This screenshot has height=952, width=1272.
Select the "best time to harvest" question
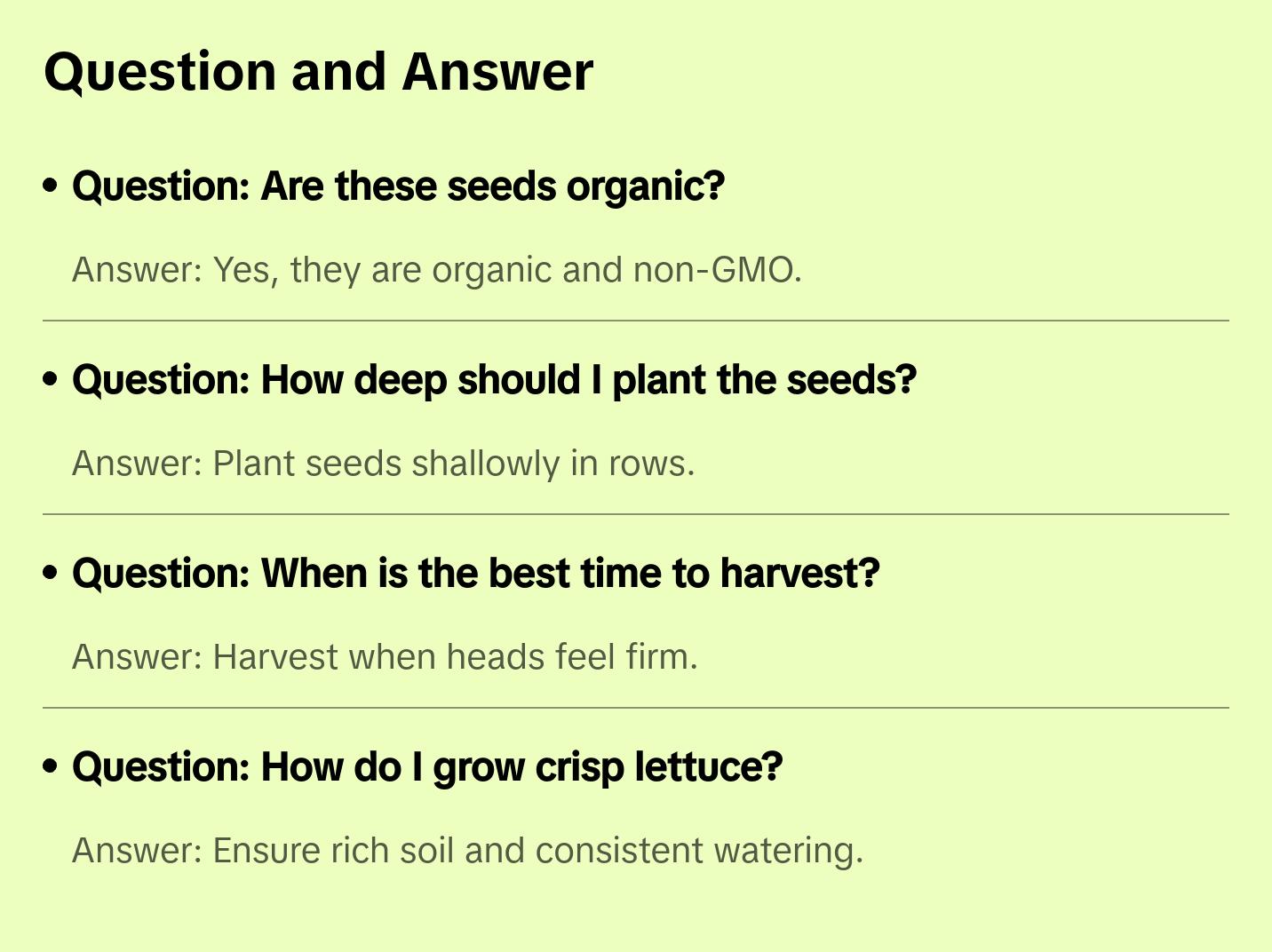pos(475,574)
